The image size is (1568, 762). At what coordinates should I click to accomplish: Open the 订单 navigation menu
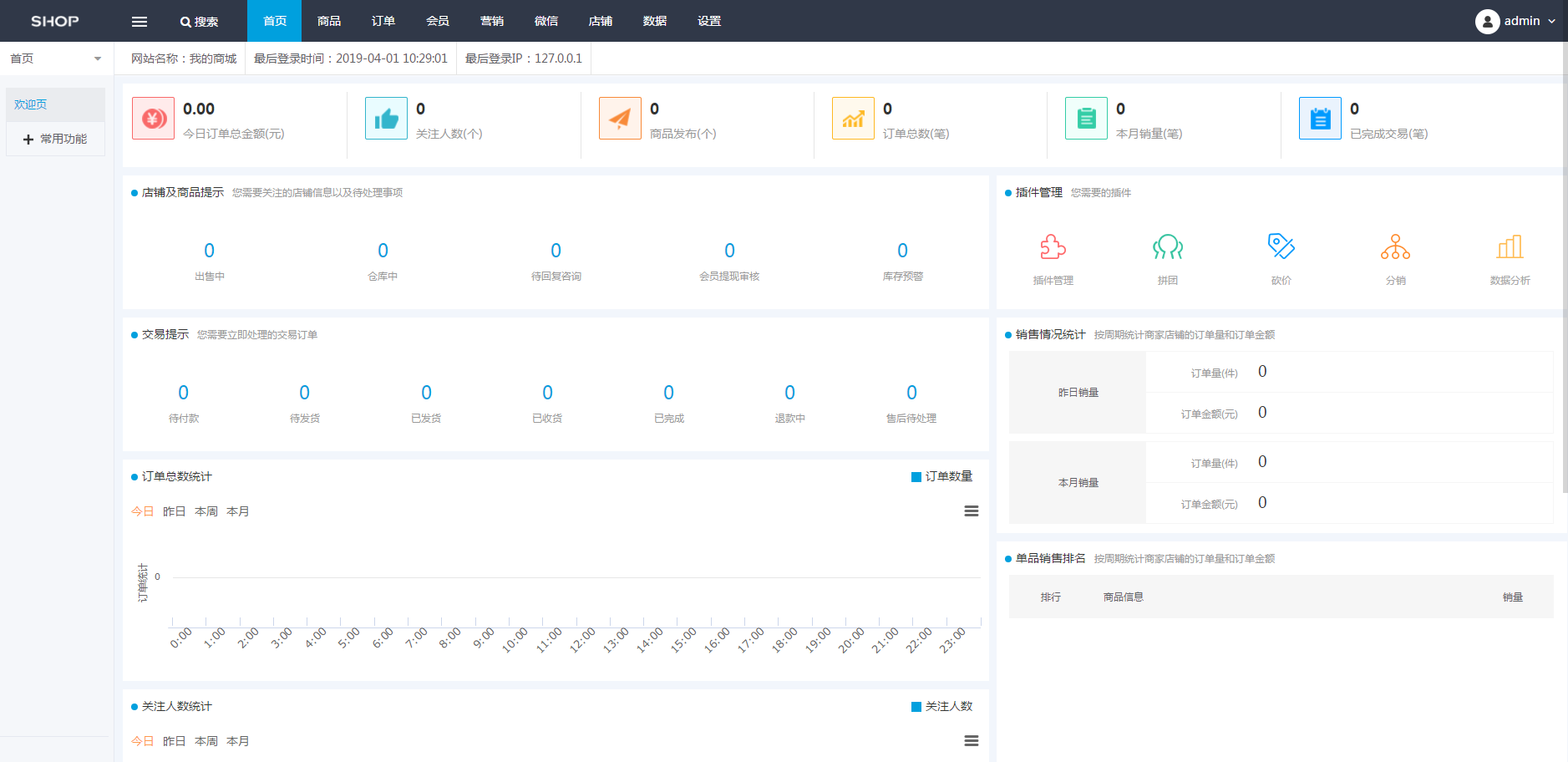(x=383, y=21)
